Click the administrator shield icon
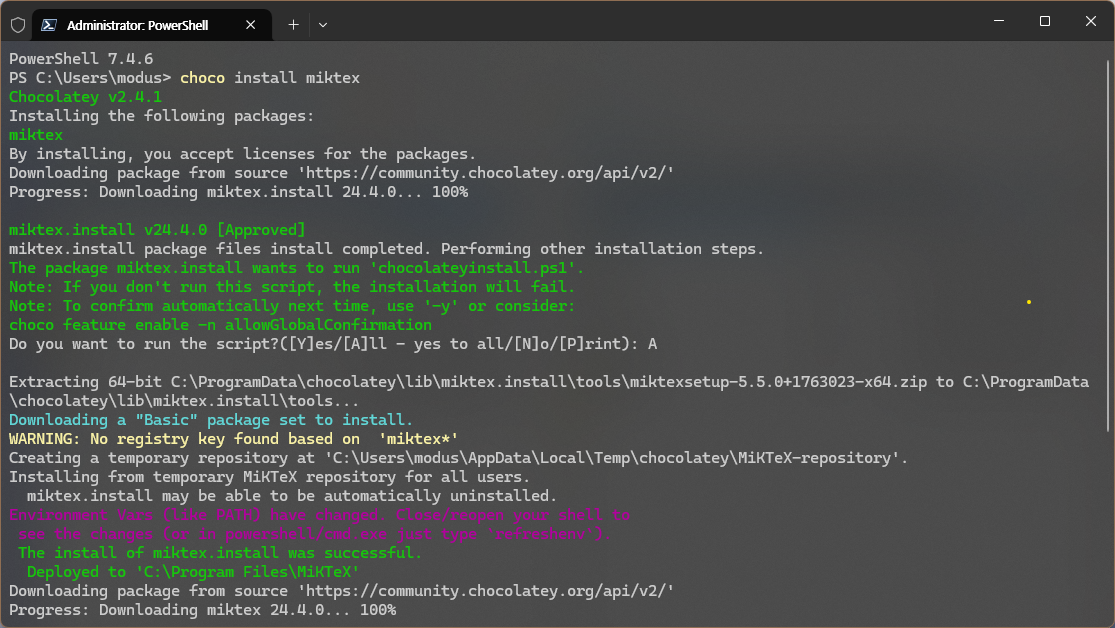Viewport: 1115px width, 628px height. (18, 25)
